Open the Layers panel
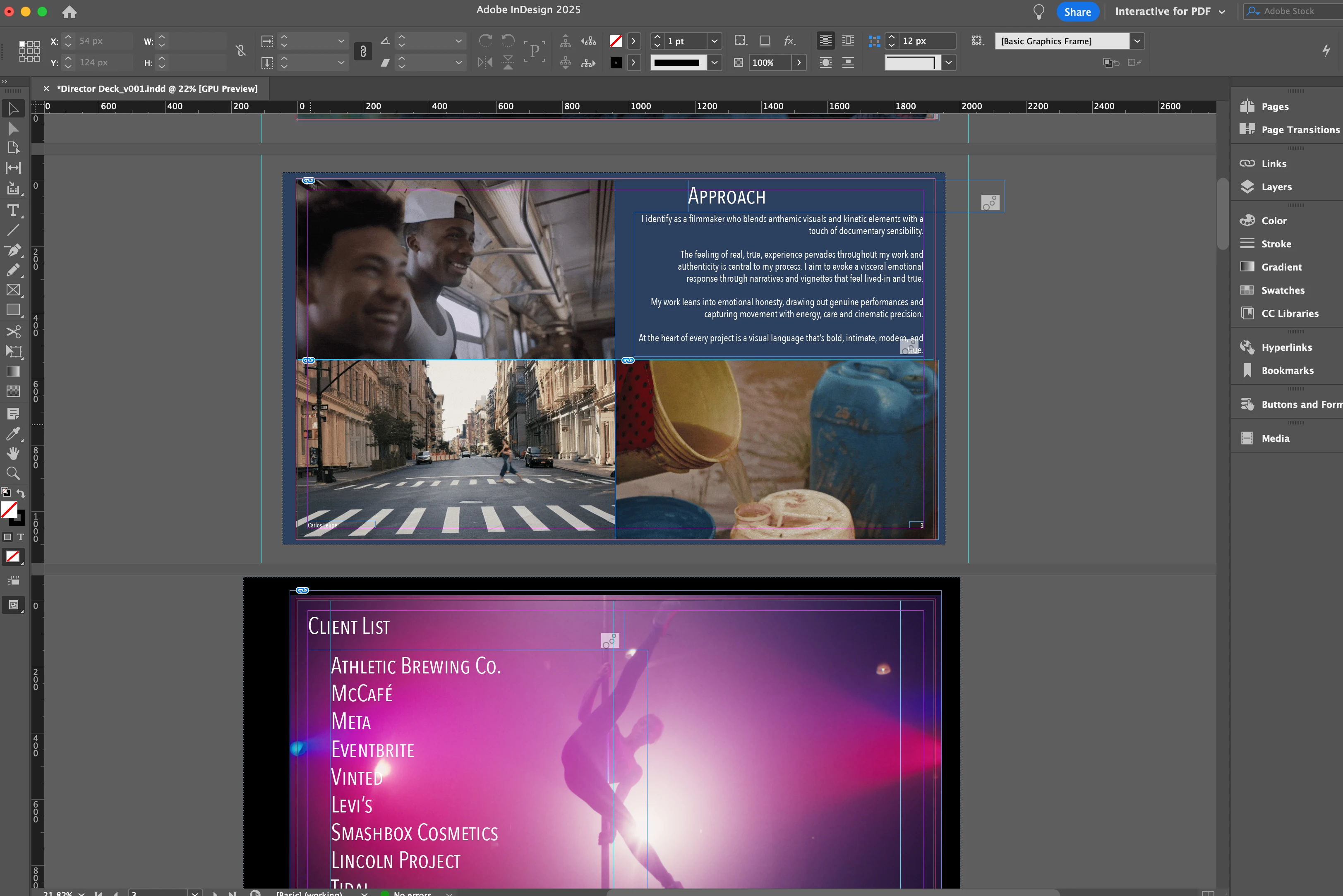The image size is (1343, 896). pos(1276,187)
